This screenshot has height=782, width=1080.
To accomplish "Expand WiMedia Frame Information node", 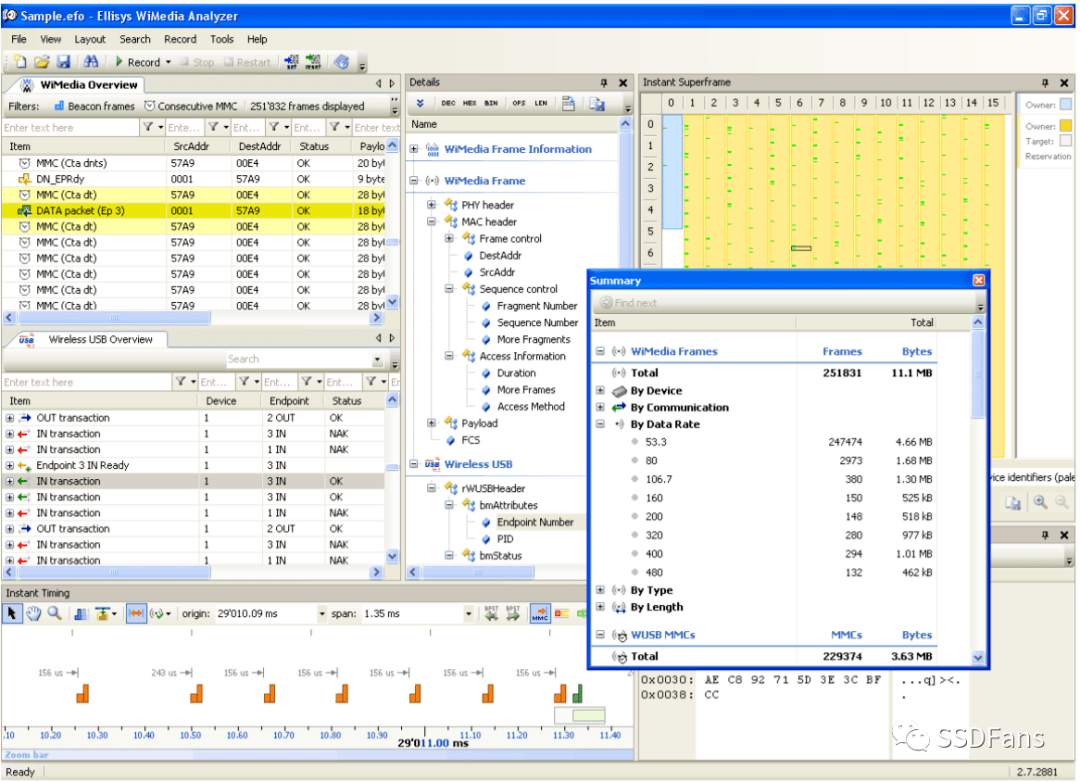I will pyautogui.click(x=414, y=149).
